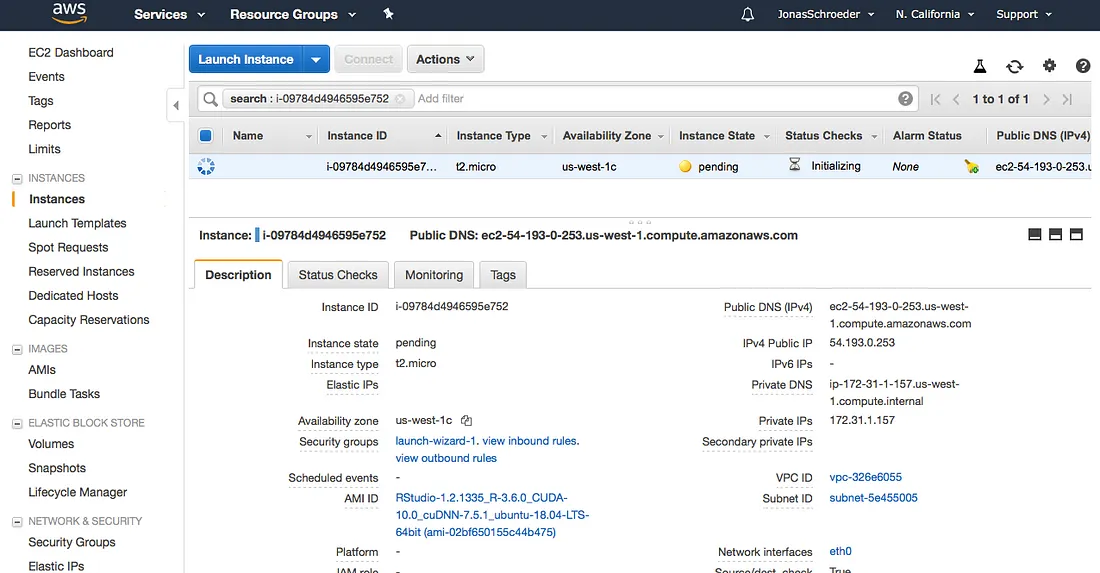Collapse the left navigation pane

175,105
